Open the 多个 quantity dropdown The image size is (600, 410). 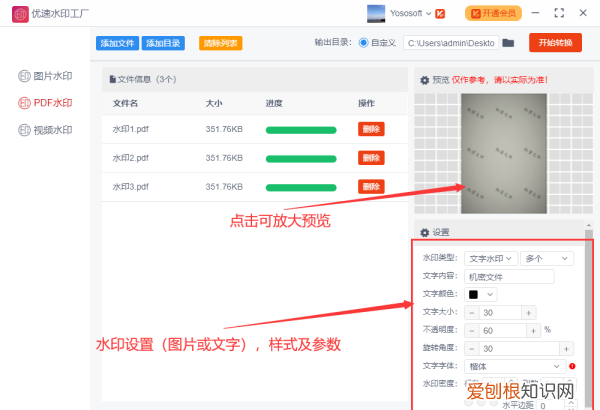click(x=547, y=258)
